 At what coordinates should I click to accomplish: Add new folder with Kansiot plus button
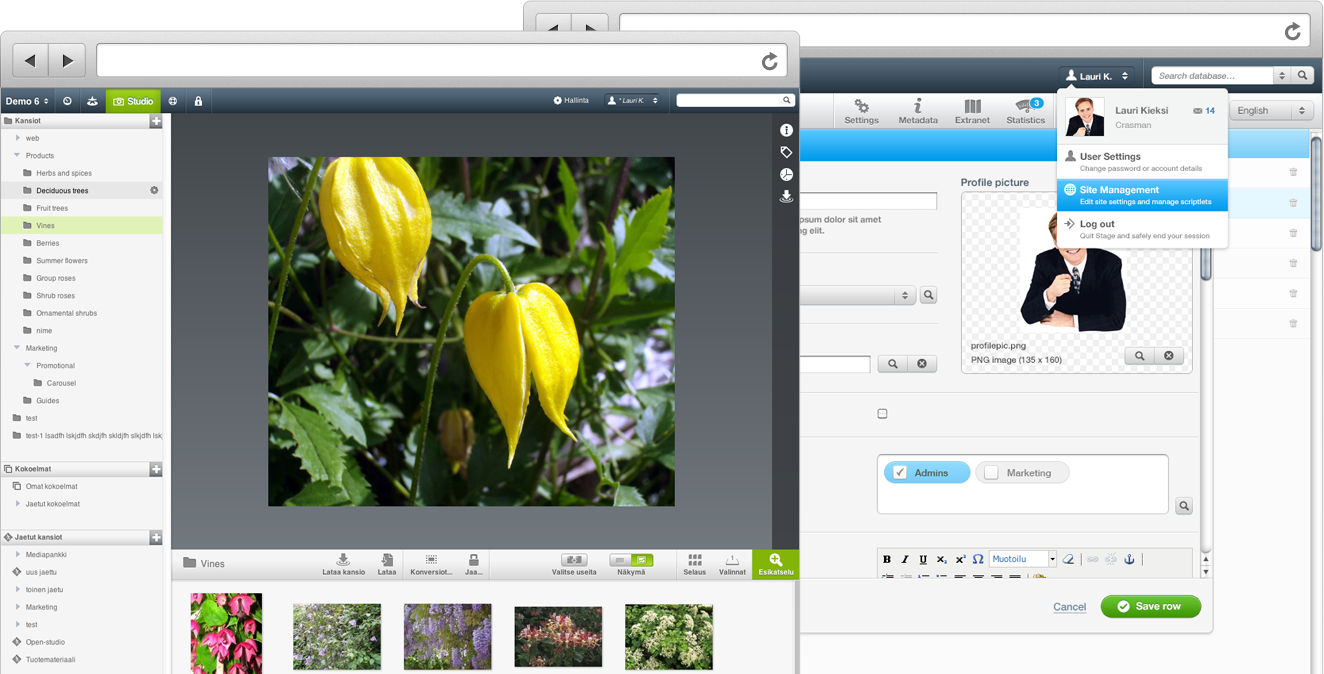(x=156, y=121)
